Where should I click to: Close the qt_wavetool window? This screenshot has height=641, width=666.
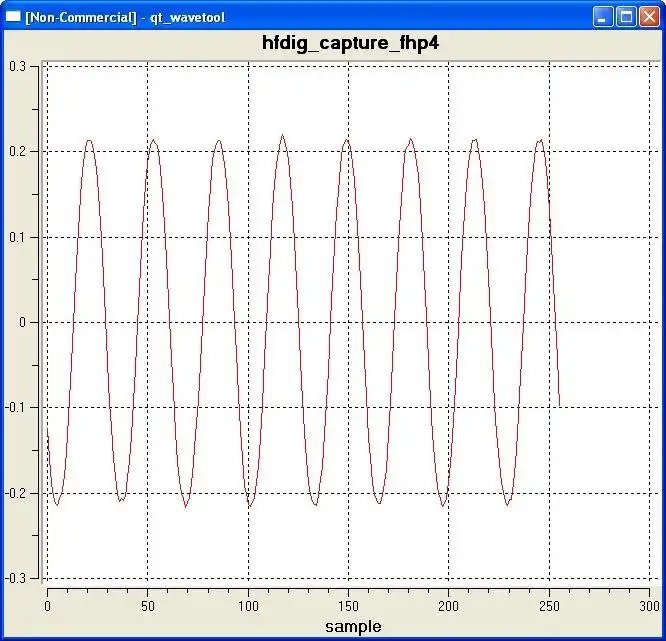click(x=649, y=17)
